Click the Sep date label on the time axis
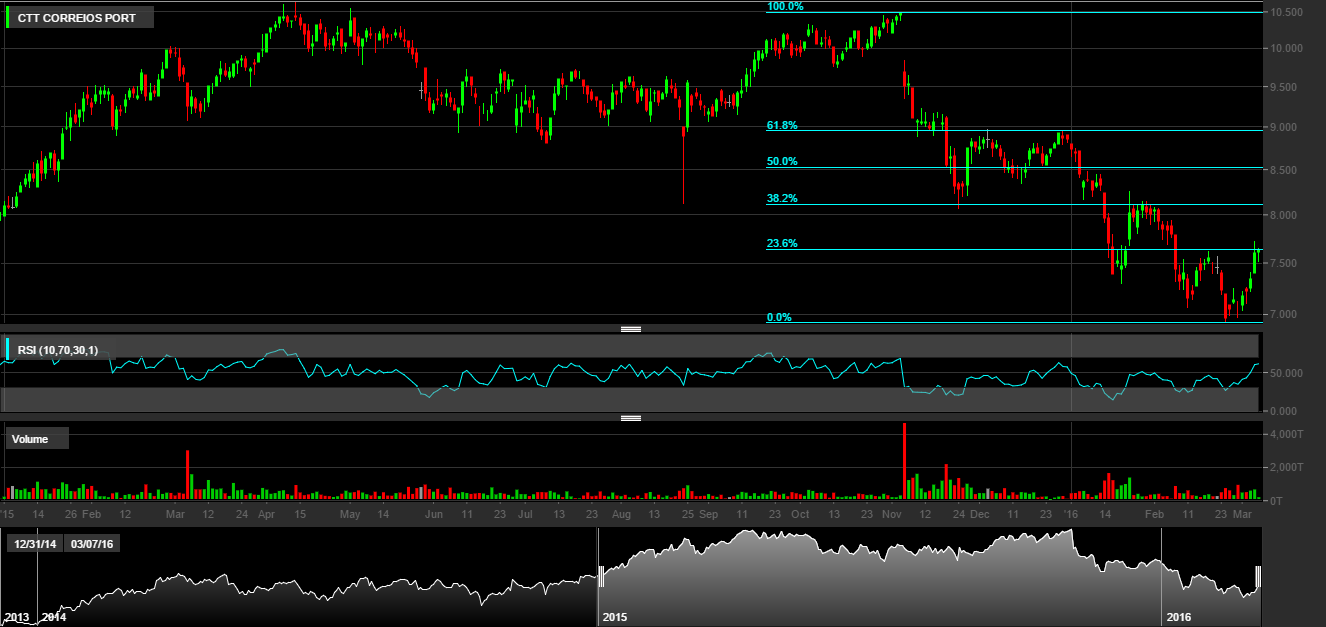 708,514
